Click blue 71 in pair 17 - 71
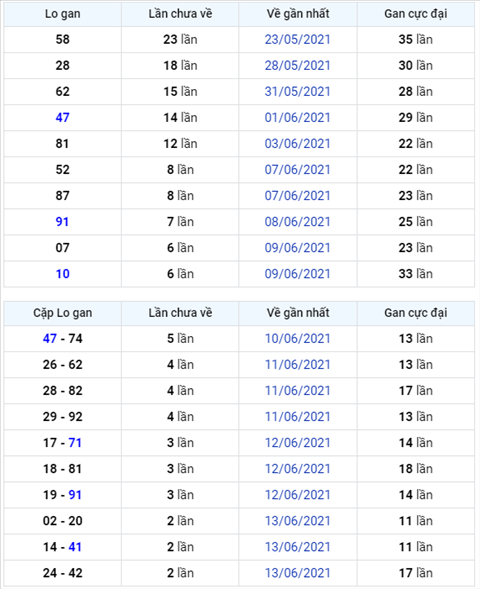The image size is (480, 589). pos(75,443)
